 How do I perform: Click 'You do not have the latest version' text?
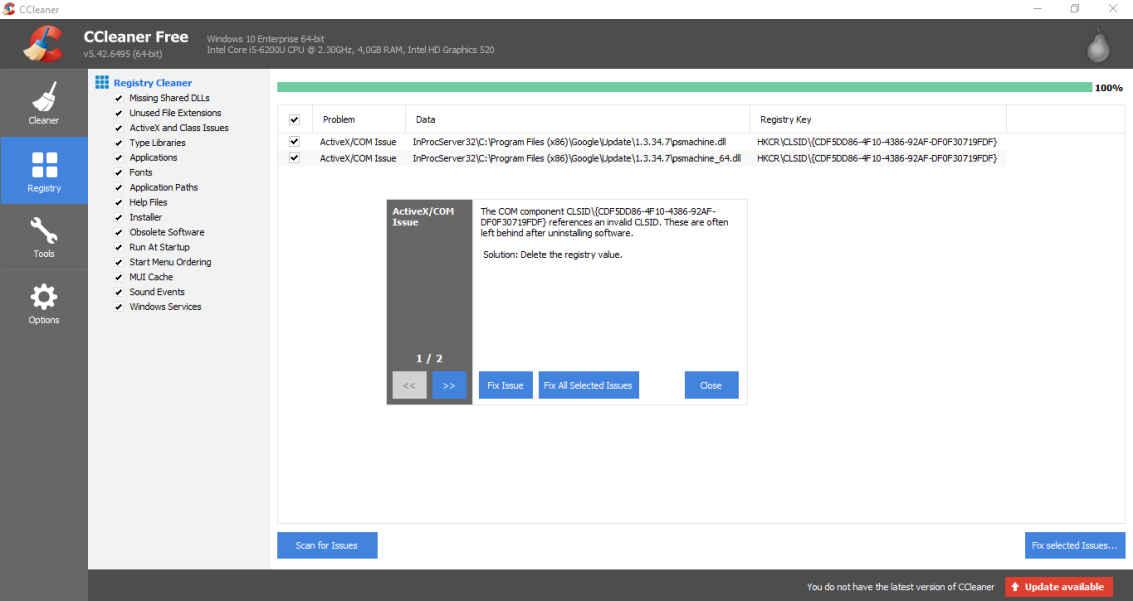pyautogui.click(x=900, y=587)
